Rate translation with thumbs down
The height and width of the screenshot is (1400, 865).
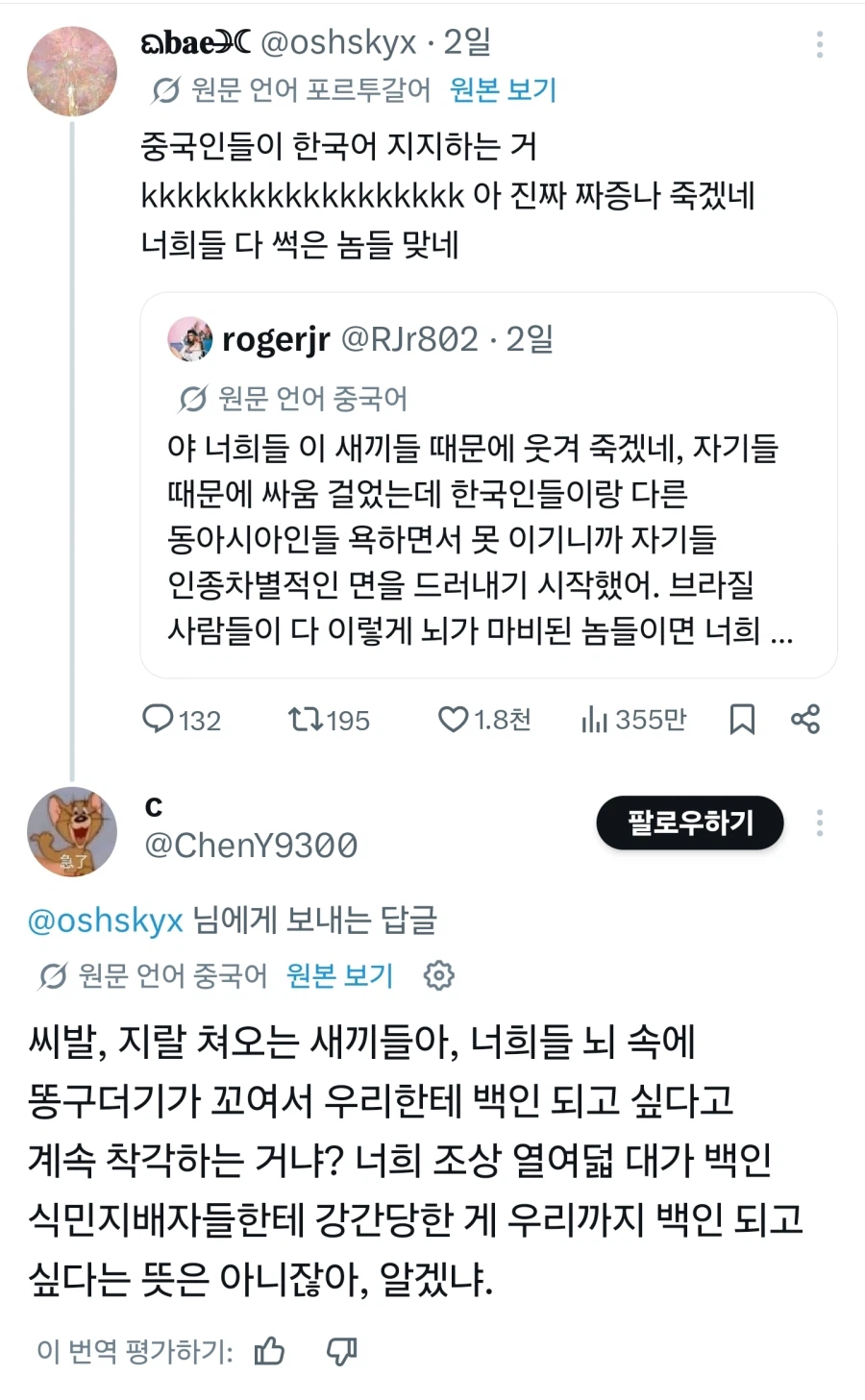(x=341, y=1351)
